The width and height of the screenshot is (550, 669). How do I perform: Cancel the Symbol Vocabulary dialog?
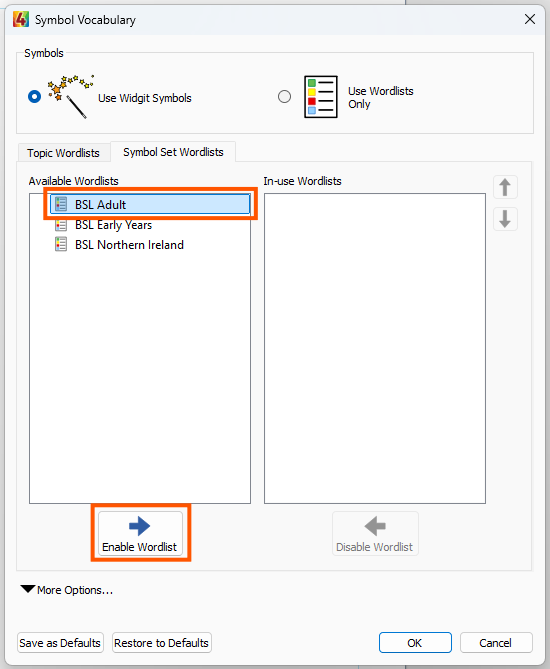[496, 643]
